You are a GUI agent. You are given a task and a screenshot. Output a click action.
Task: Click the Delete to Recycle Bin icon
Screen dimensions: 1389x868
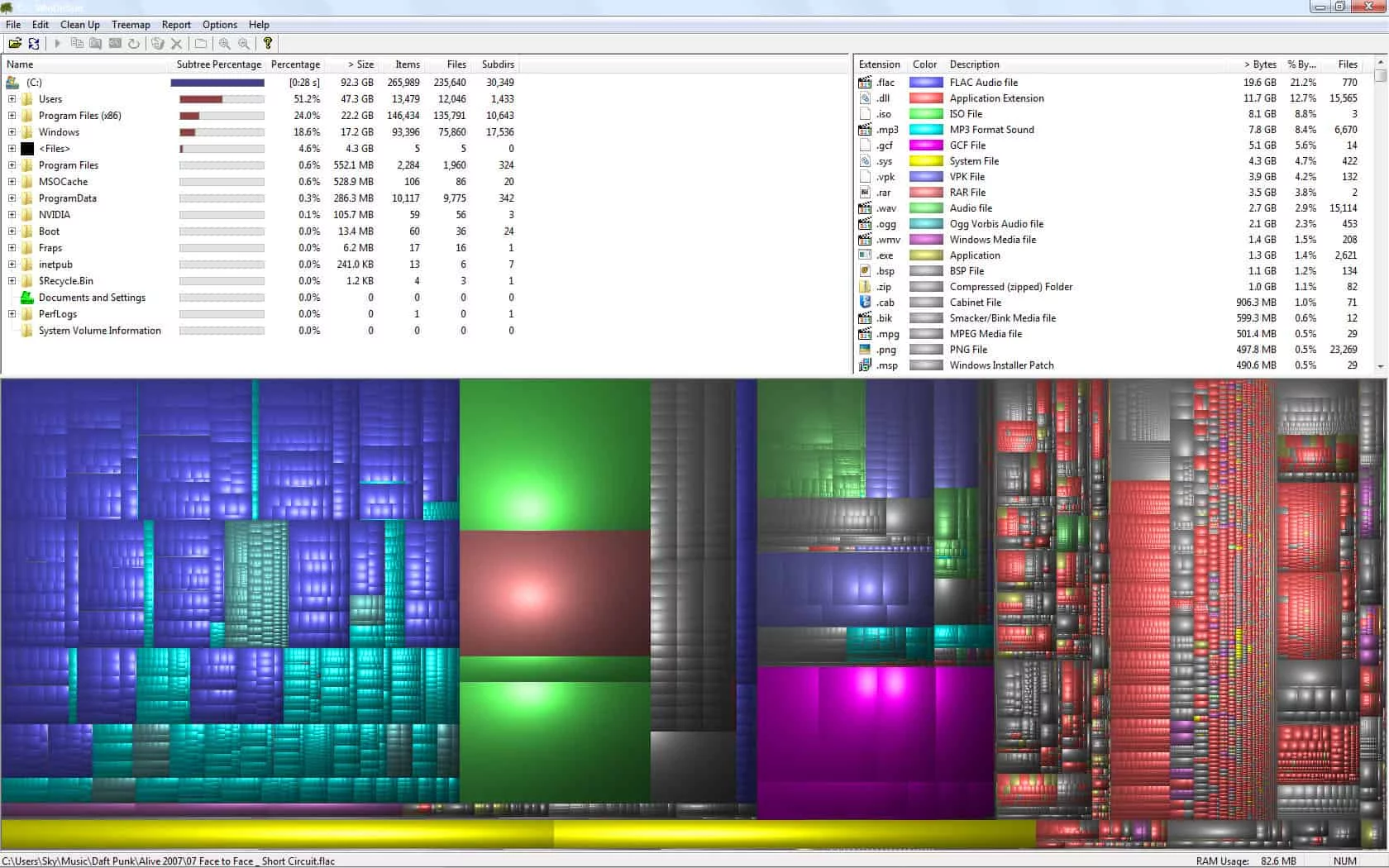(x=158, y=44)
